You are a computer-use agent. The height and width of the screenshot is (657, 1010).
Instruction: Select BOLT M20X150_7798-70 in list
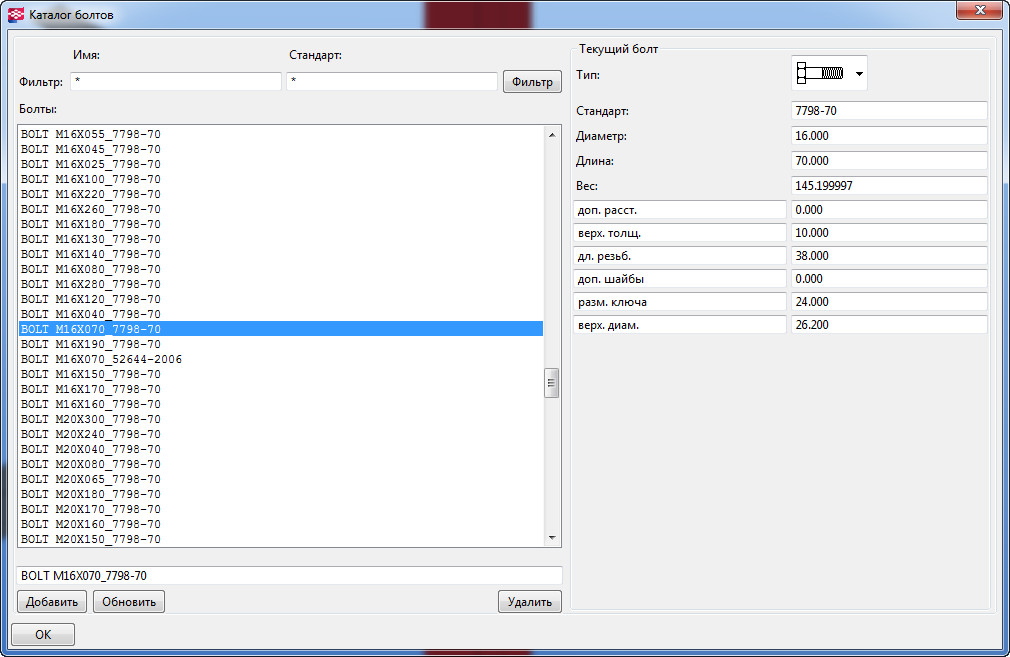click(281, 539)
